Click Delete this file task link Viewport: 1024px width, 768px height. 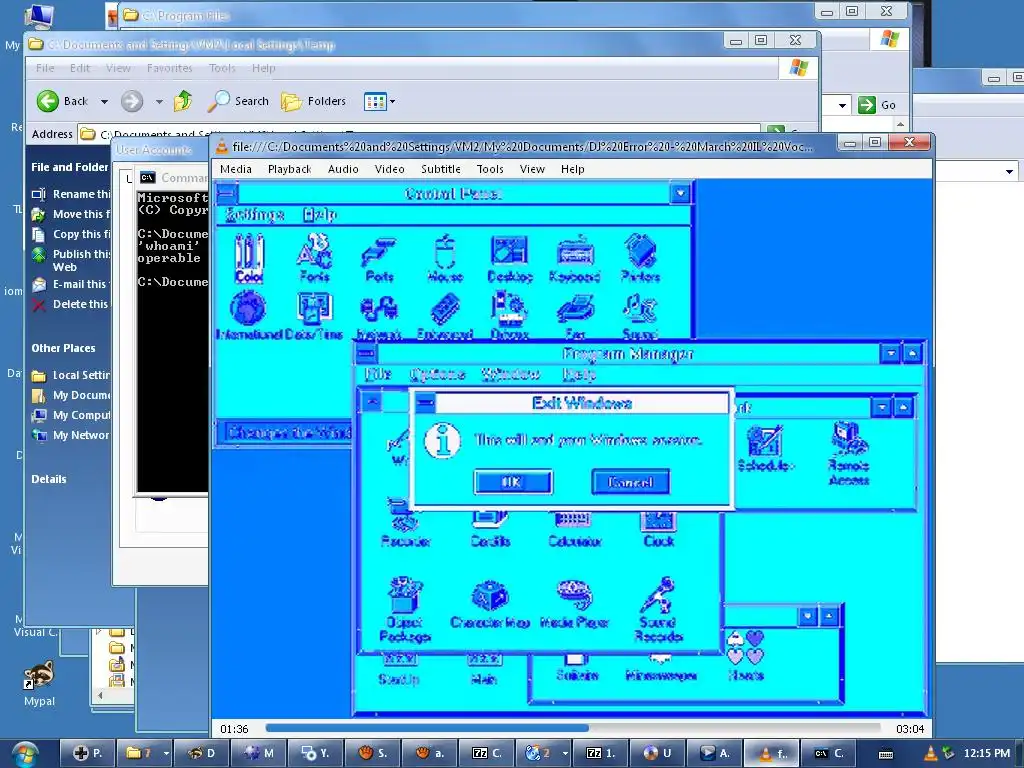point(72,304)
